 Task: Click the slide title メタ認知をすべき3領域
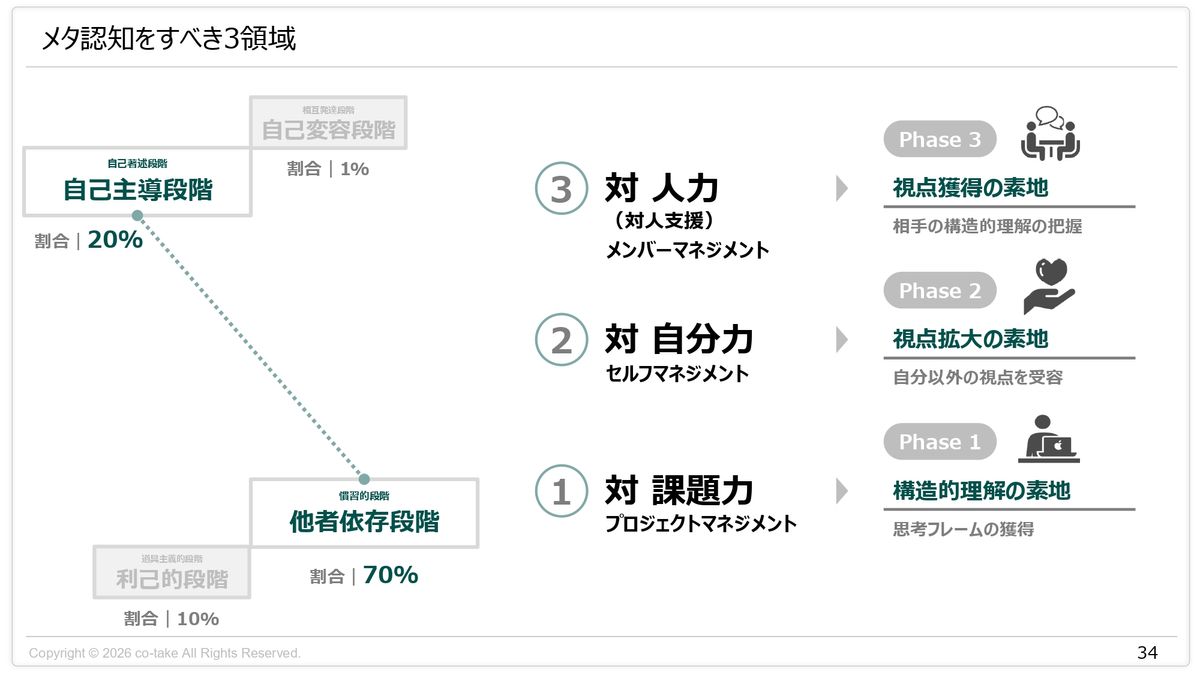pyautogui.click(x=168, y=40)
